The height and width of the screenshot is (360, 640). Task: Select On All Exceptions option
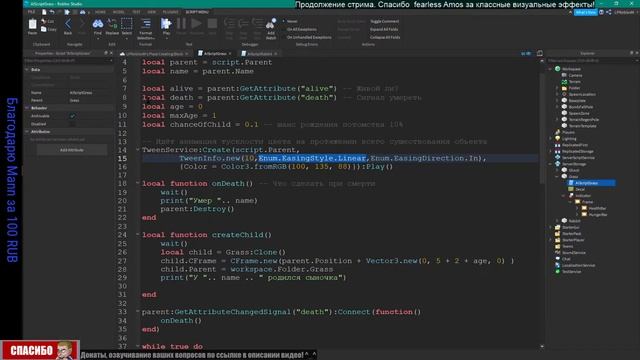pyautogui.click(x=301, y=29)
